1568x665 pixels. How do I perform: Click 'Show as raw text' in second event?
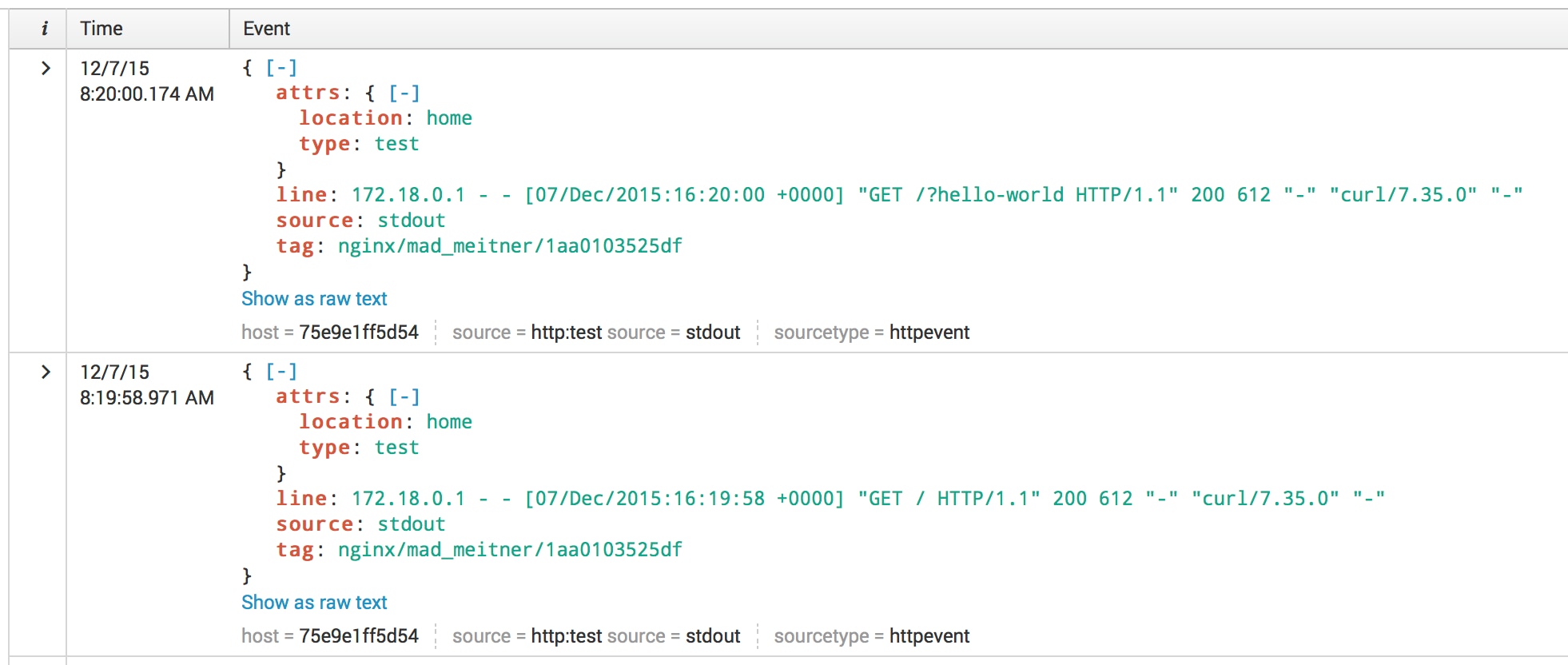pos(314,603)
